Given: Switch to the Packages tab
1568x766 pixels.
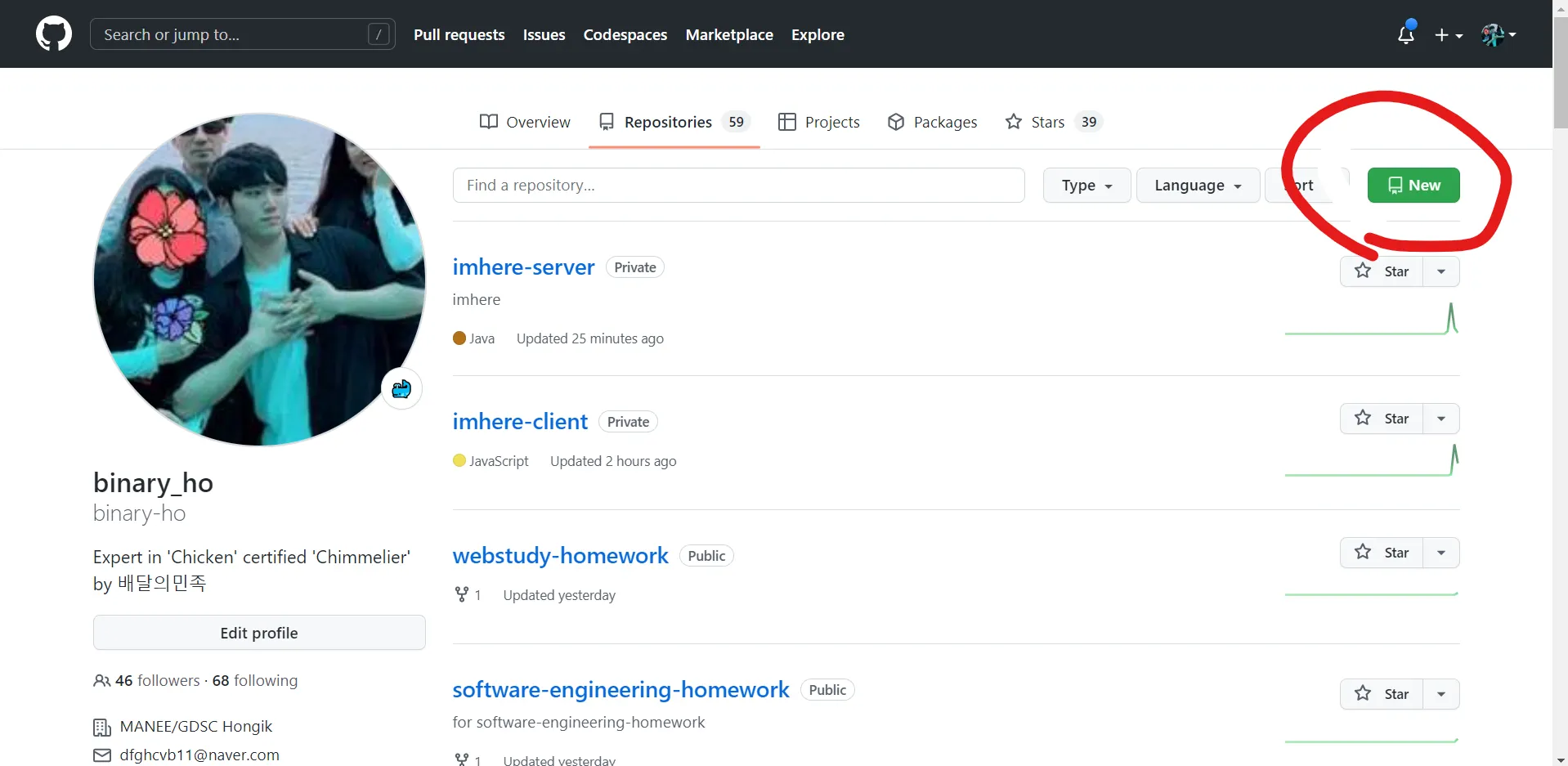Looking at the screenshot, I should [x=932, y=122].
